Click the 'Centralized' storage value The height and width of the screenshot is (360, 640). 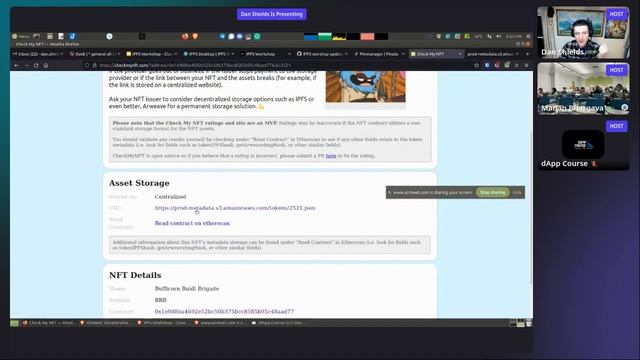point(170,197)
